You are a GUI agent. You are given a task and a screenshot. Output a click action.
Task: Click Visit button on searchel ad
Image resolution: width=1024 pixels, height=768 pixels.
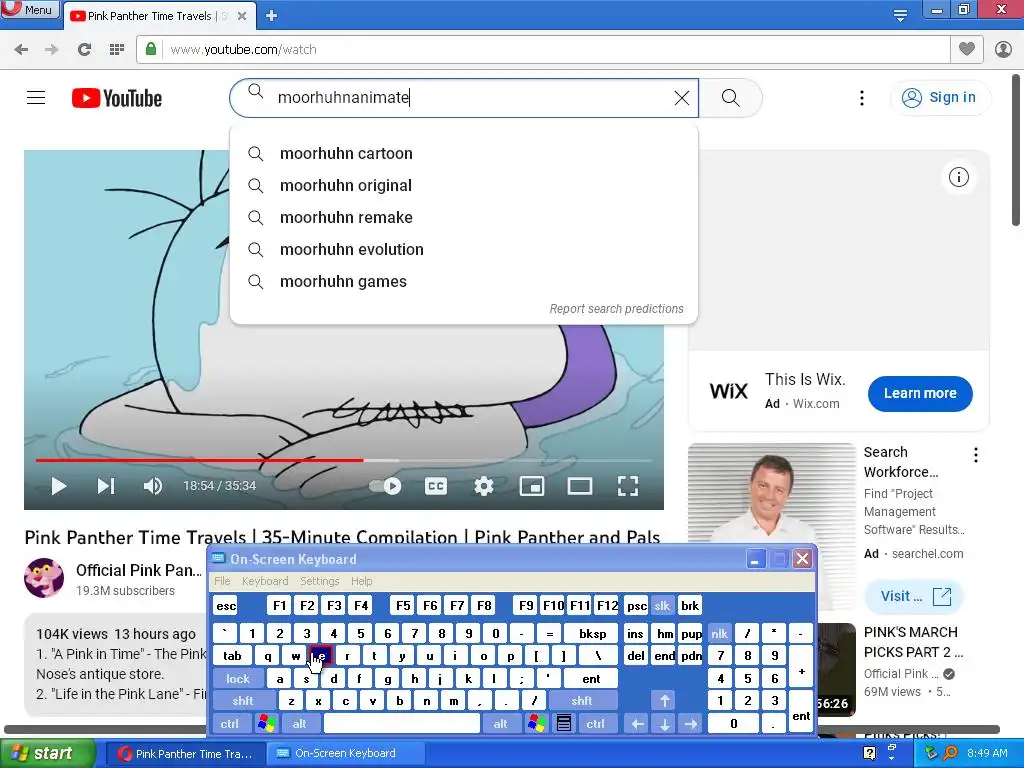click(916, 596)
